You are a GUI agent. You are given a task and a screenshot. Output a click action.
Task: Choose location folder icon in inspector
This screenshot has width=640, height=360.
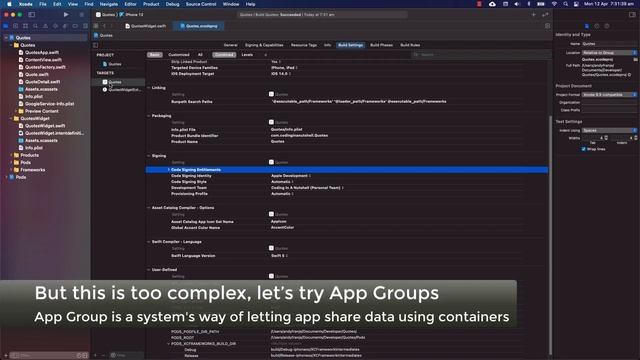636,60
